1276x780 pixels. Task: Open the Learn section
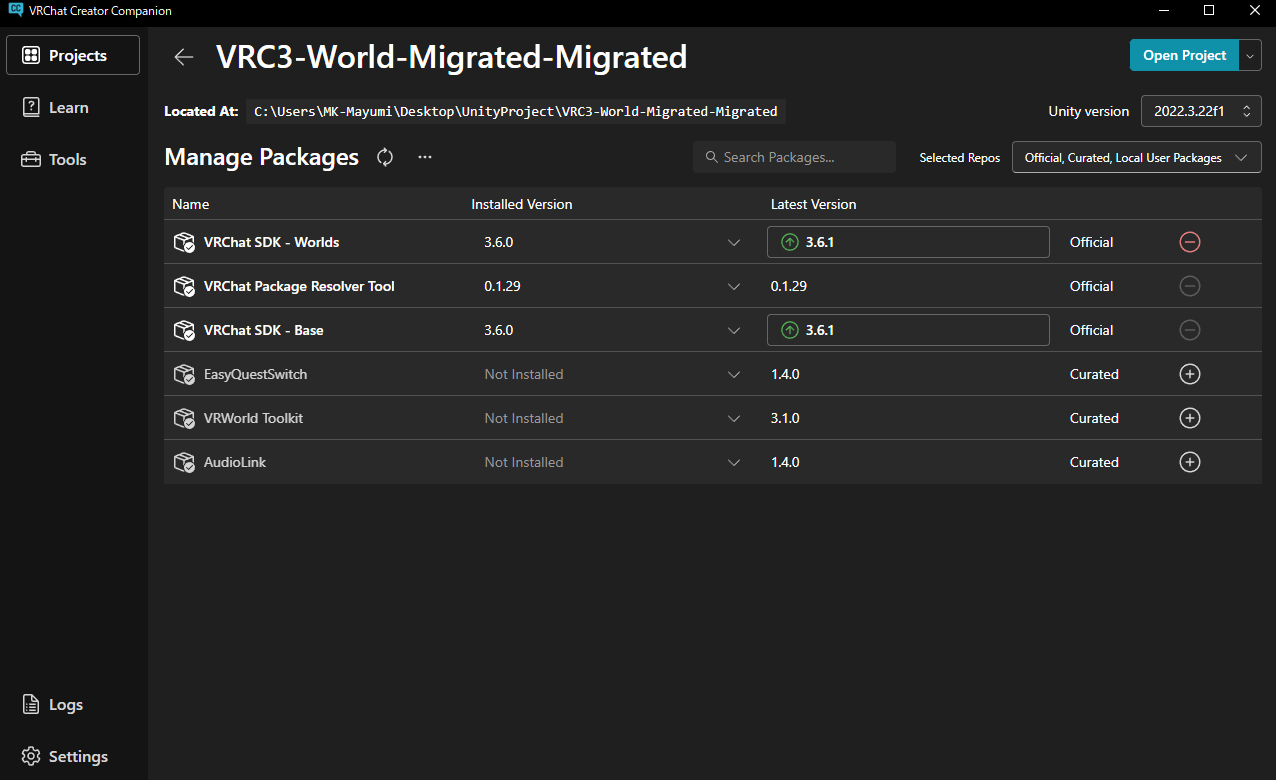click(68, 108)
